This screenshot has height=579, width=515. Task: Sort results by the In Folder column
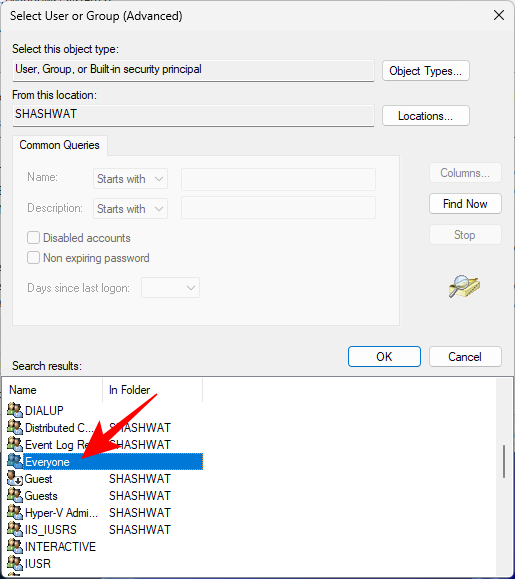coord(152,390)
